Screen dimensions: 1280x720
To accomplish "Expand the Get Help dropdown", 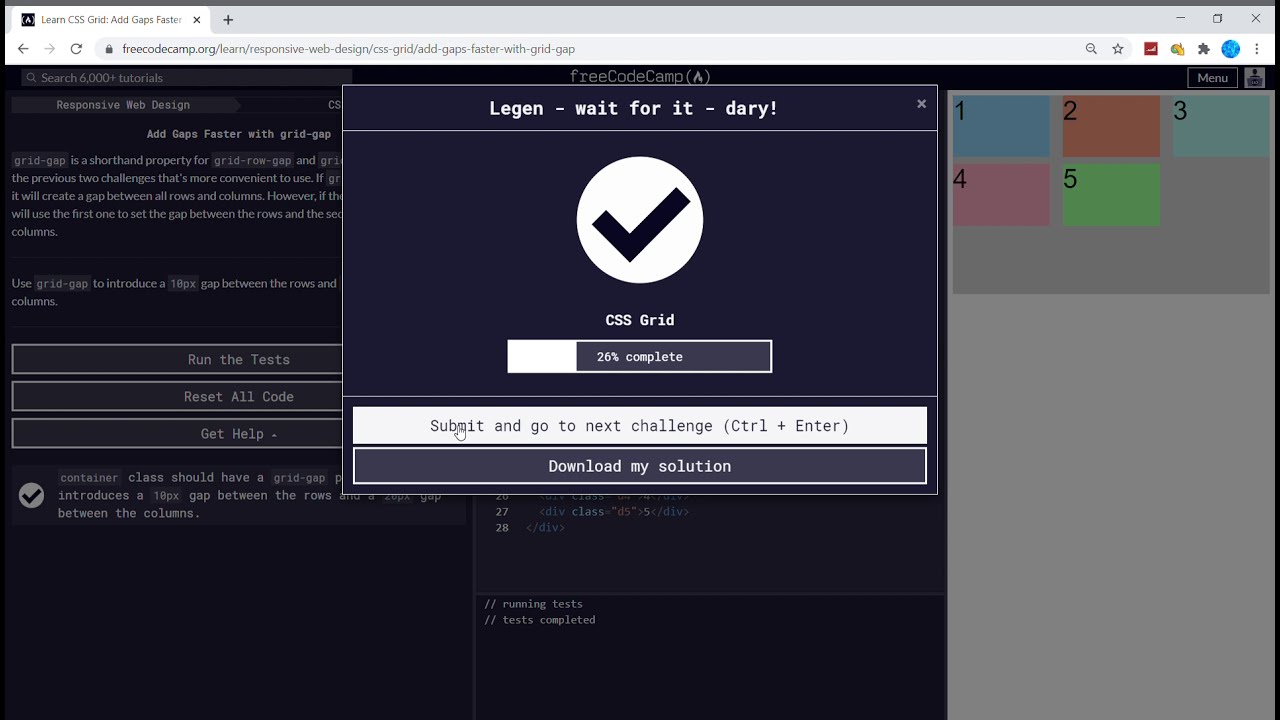I will [238, 434].
